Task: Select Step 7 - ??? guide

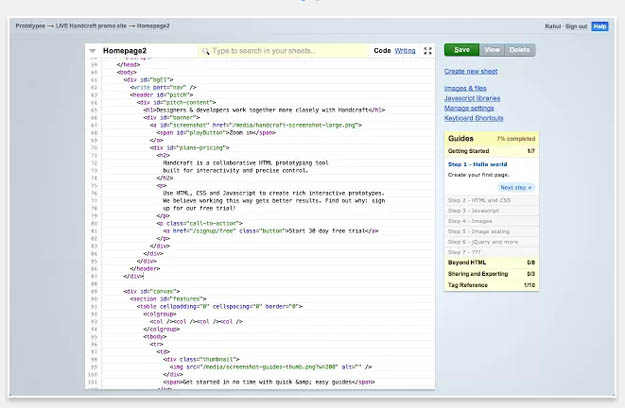Action: 491,252
